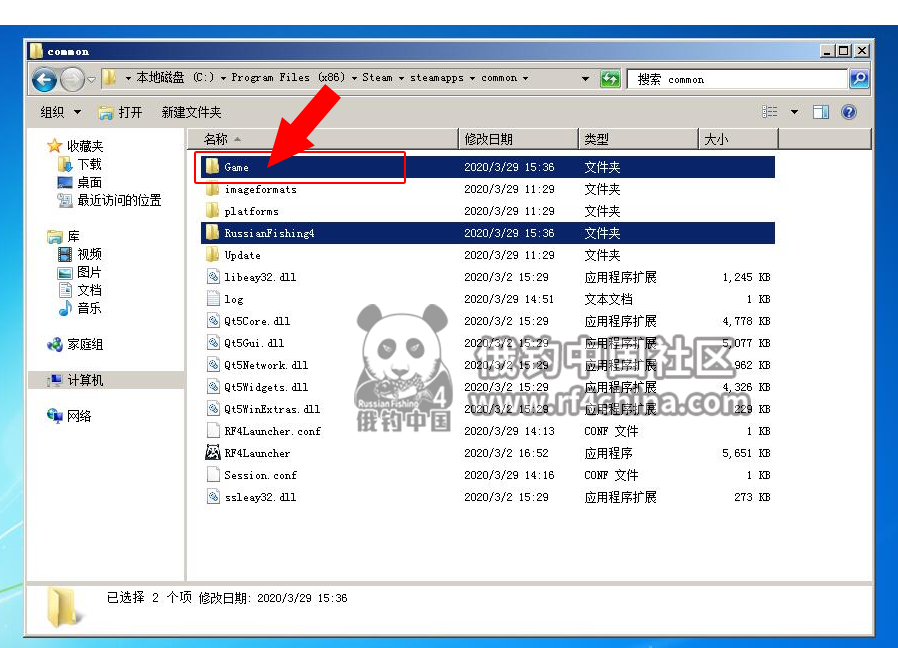Select the Game folder icon
The width and height of the screenshot is (898, 648).
(x=212, y=167)
